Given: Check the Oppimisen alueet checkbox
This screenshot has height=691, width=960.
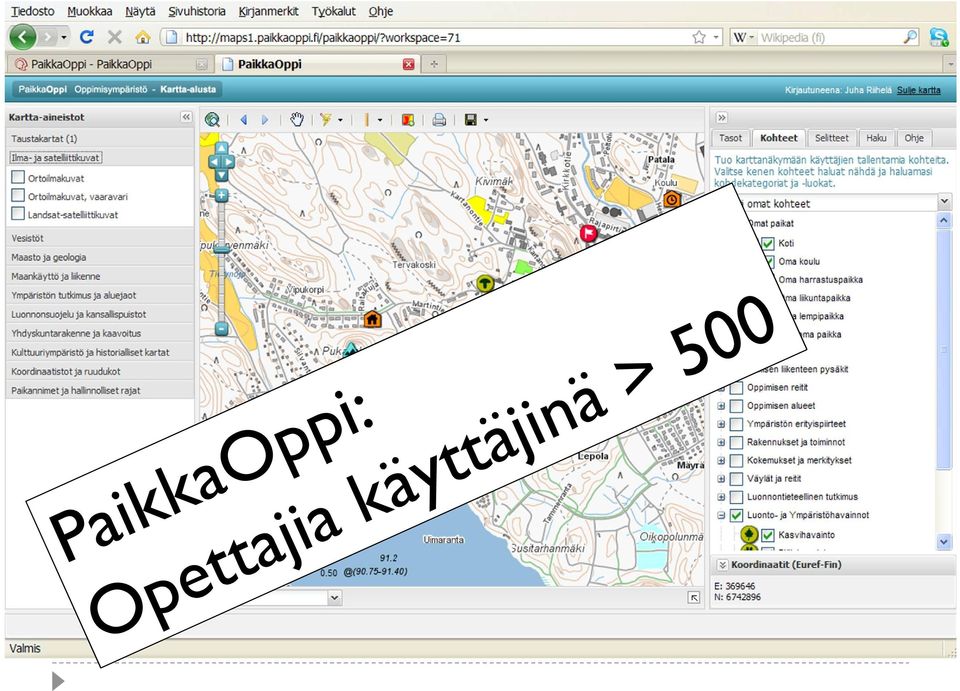Looking at the screenshot, I should pos(737,406).
